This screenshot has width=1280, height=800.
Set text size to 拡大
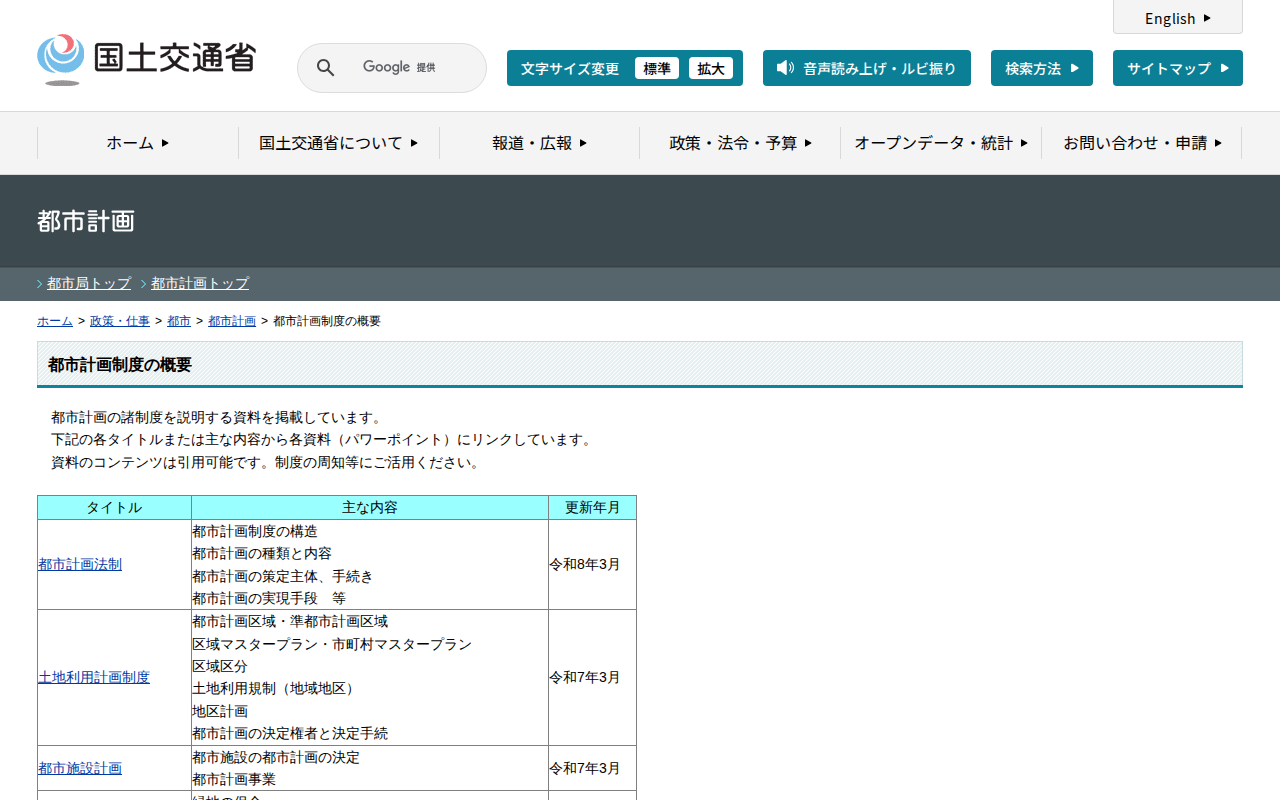tap(711, 68)
